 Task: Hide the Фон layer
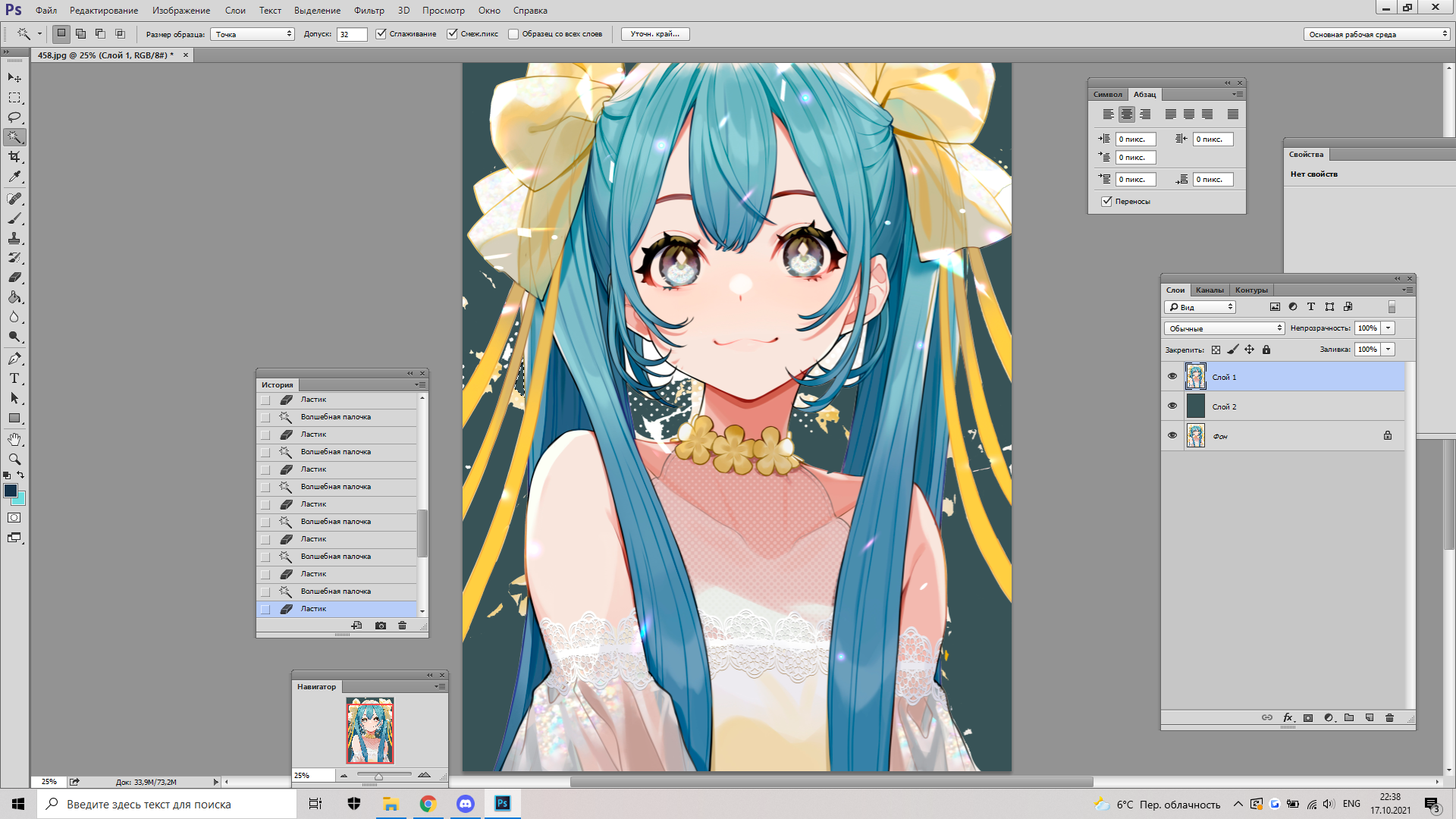point(1172,436)
